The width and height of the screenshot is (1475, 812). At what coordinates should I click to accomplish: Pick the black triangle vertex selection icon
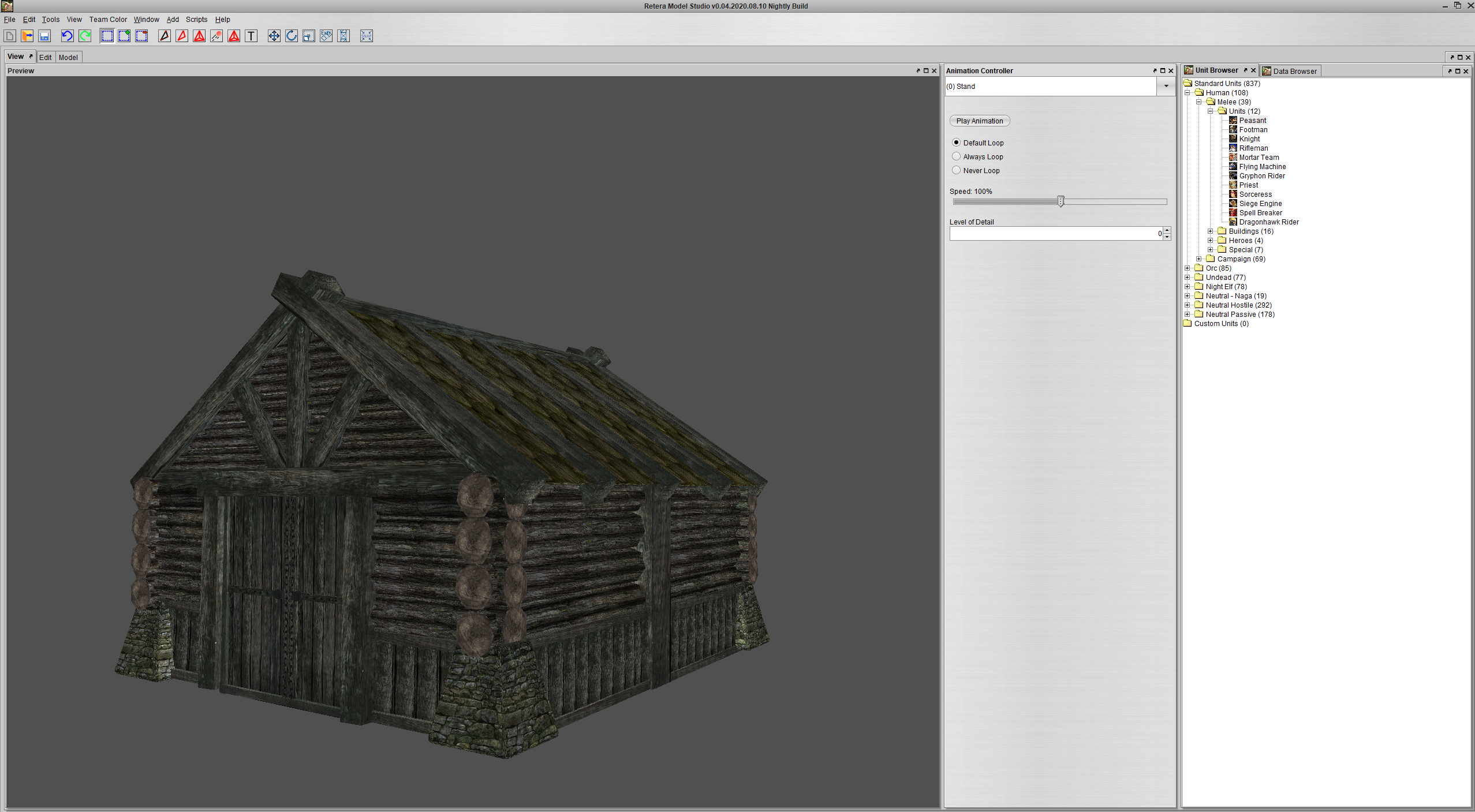coord(165,36)
